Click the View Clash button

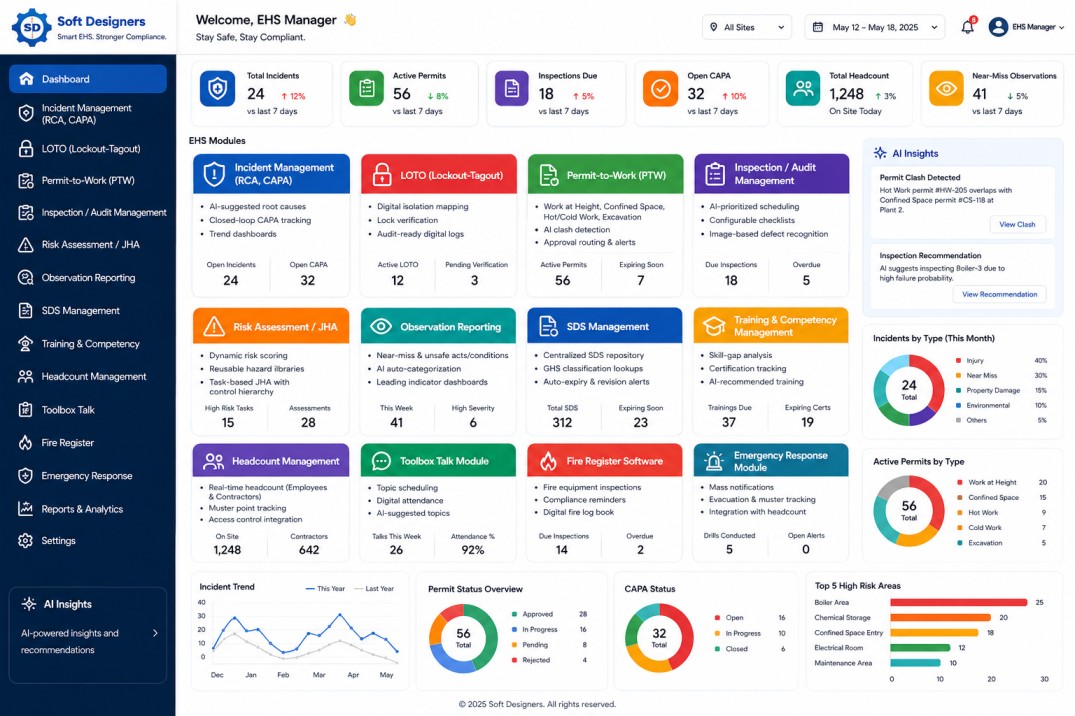(x=1017, y=224)
